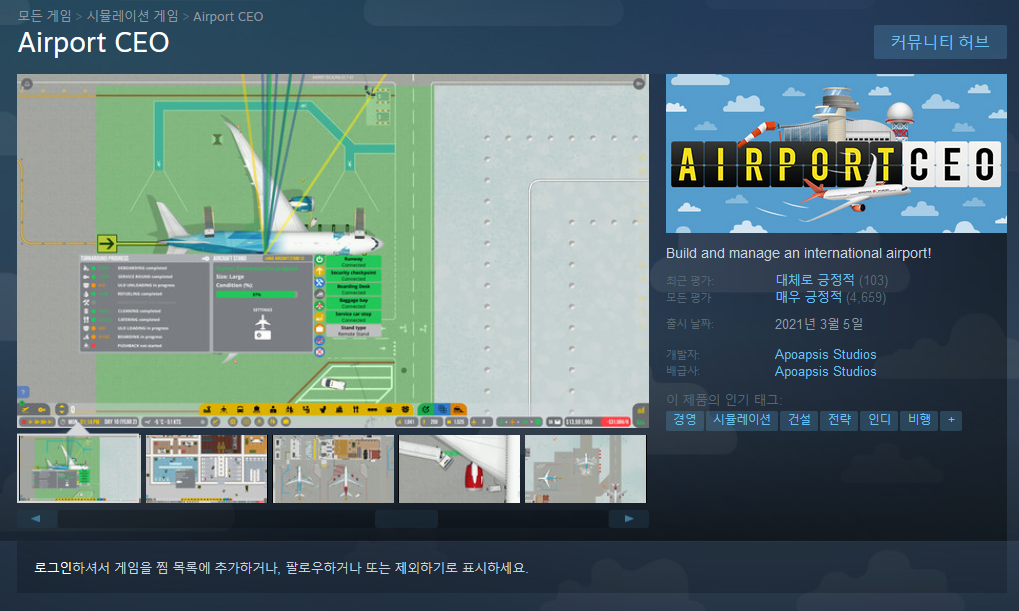Image resolution: width=1019 pixels, height=611 pixels.
Task: Open the 커뮤니티 허브 community hub button
Action: click(940, 42)
